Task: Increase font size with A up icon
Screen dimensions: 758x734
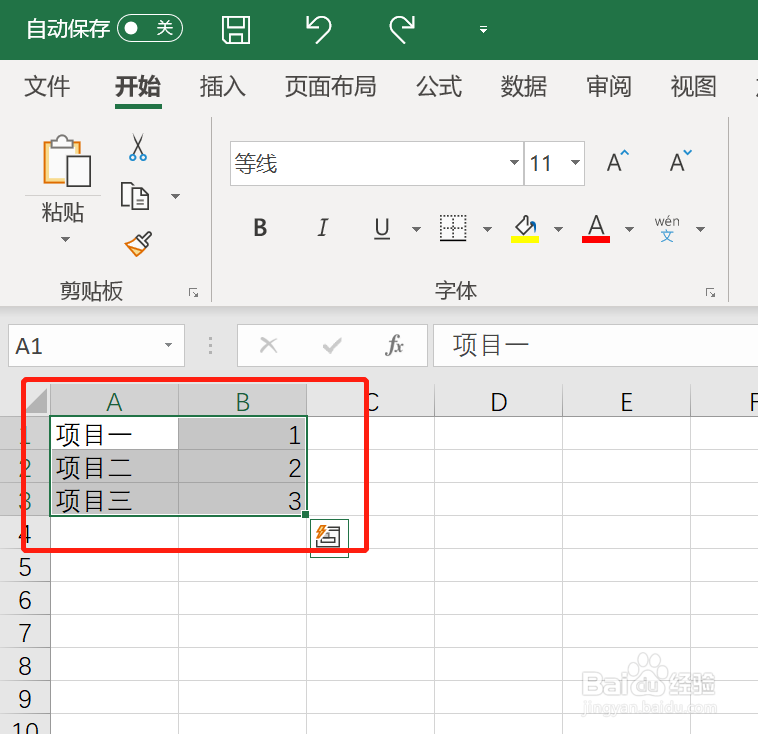Action: tap(618, 161)
